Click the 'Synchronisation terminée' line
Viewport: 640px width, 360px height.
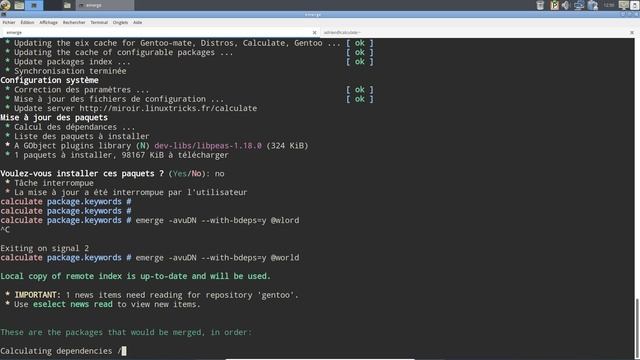(x=70, y=71)
